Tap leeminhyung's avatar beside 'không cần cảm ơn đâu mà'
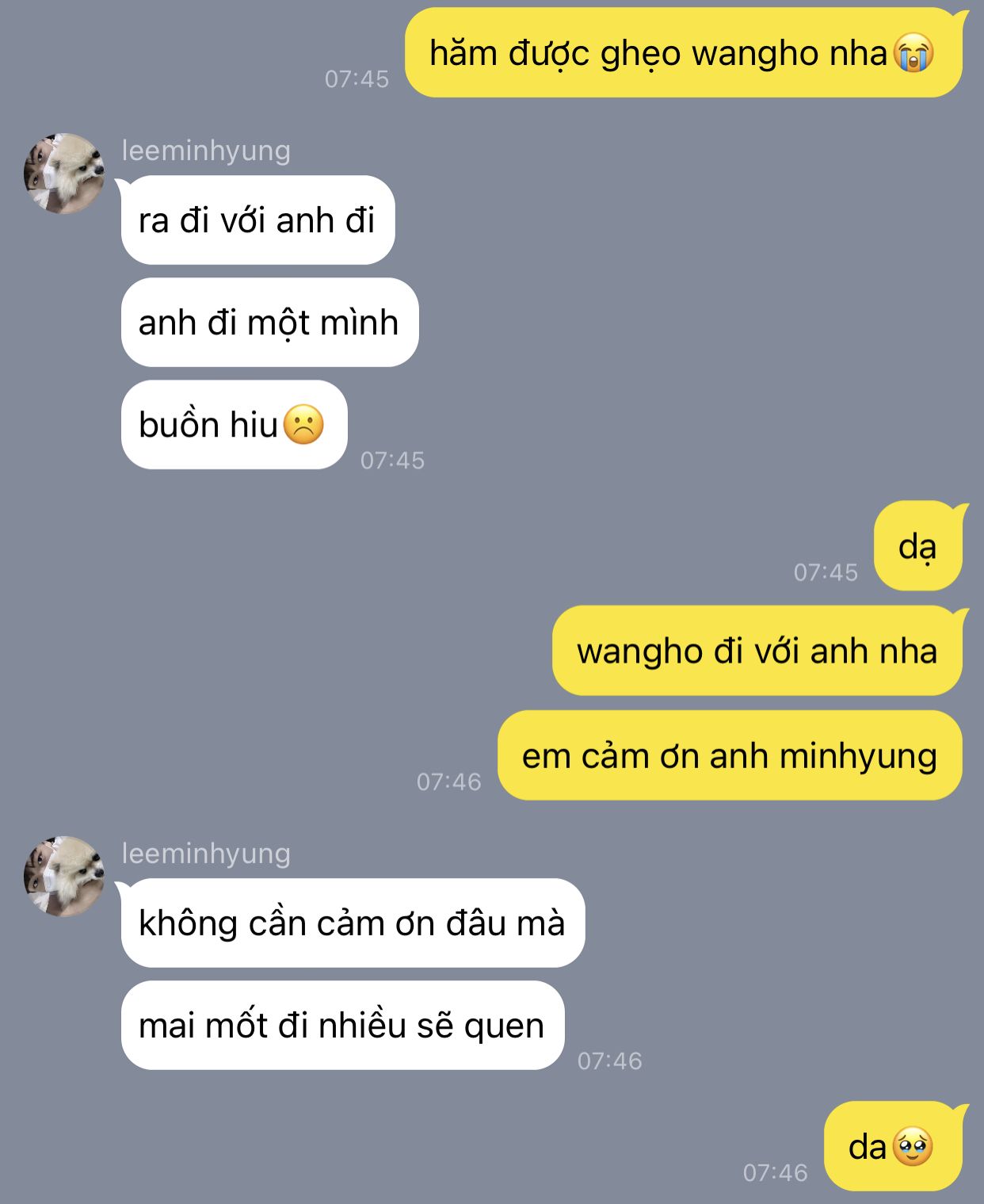This screenshot has height=1204, width=984. click(64, 876)
